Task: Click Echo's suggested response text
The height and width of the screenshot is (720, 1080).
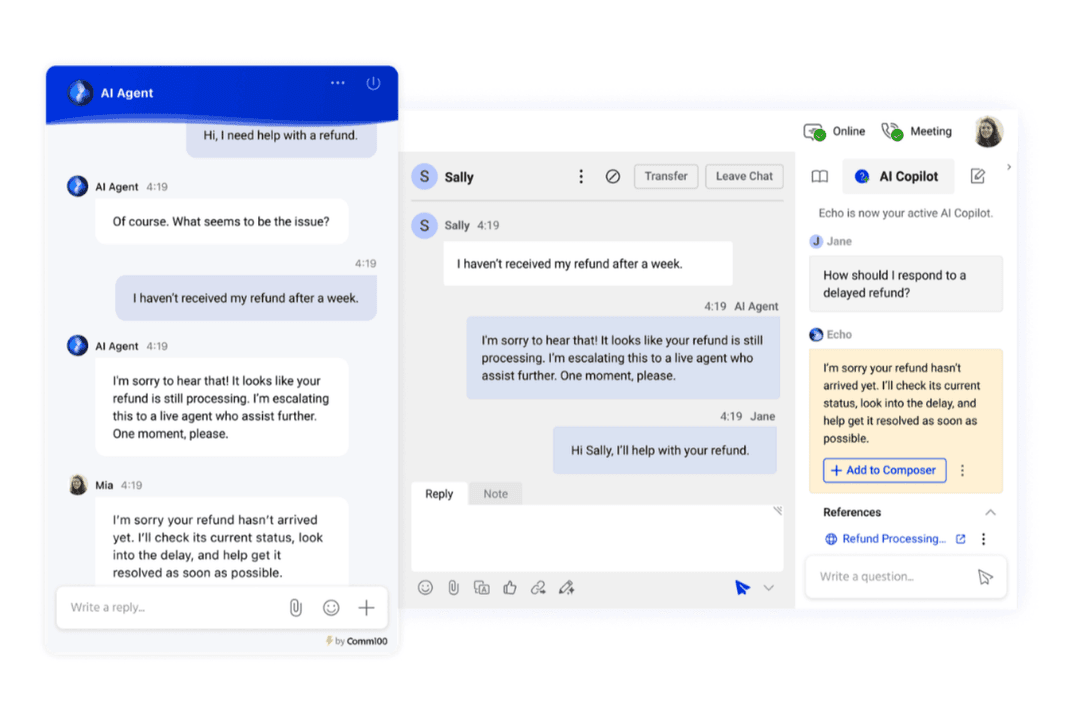Action: 901,403
